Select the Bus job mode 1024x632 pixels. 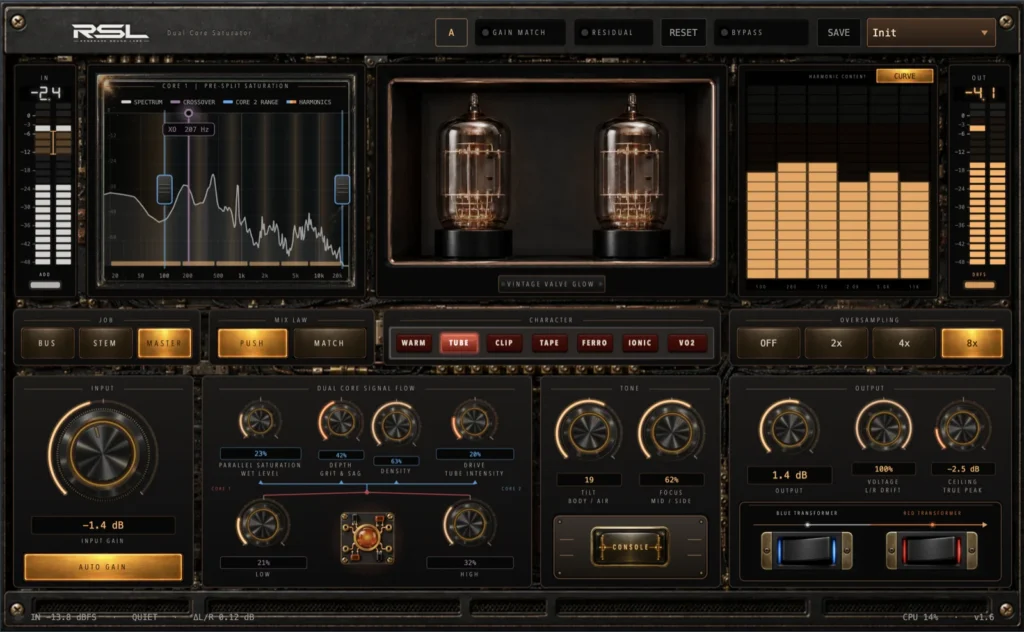[47, 343]
